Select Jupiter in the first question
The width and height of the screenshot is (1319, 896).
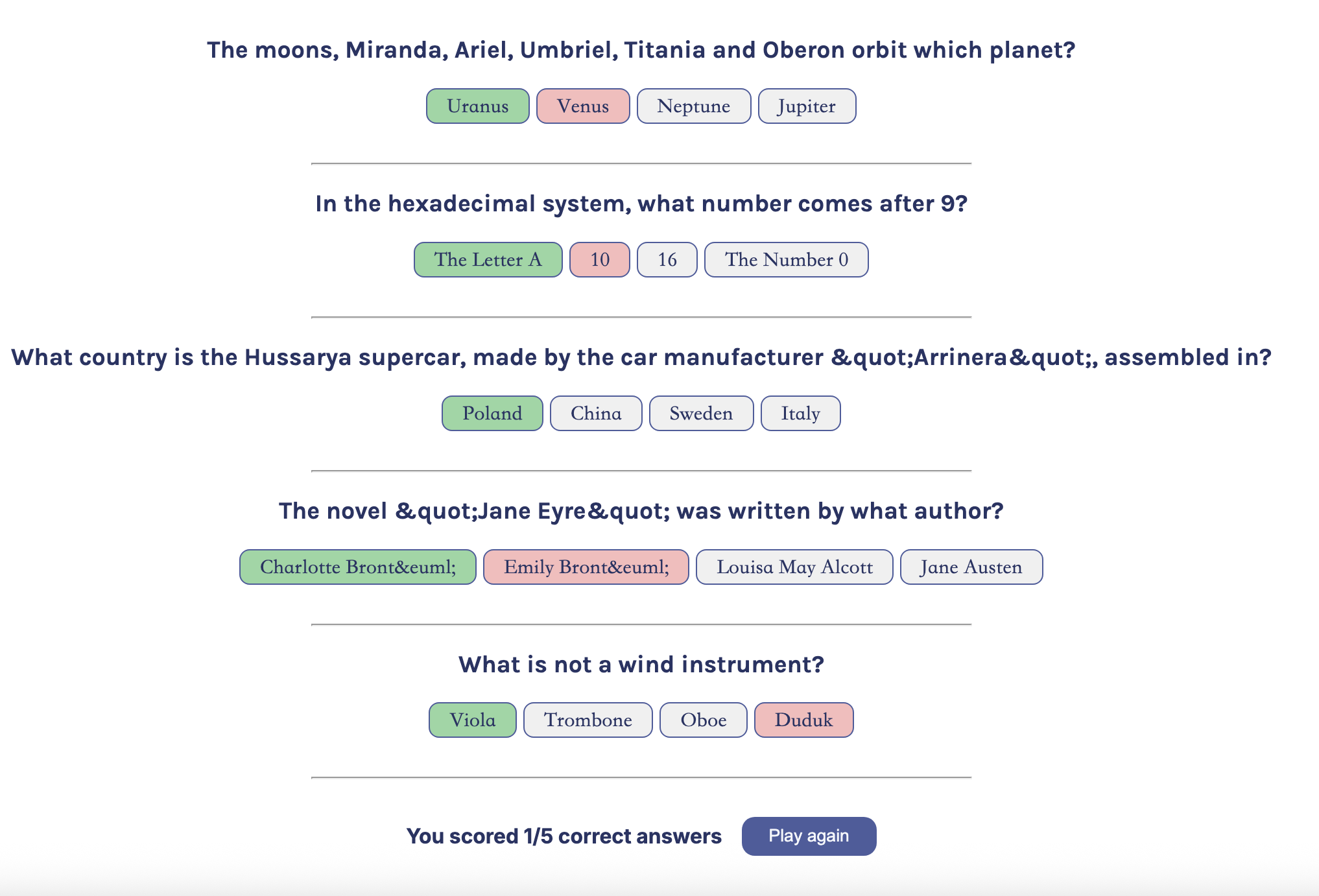pos(807,106)
